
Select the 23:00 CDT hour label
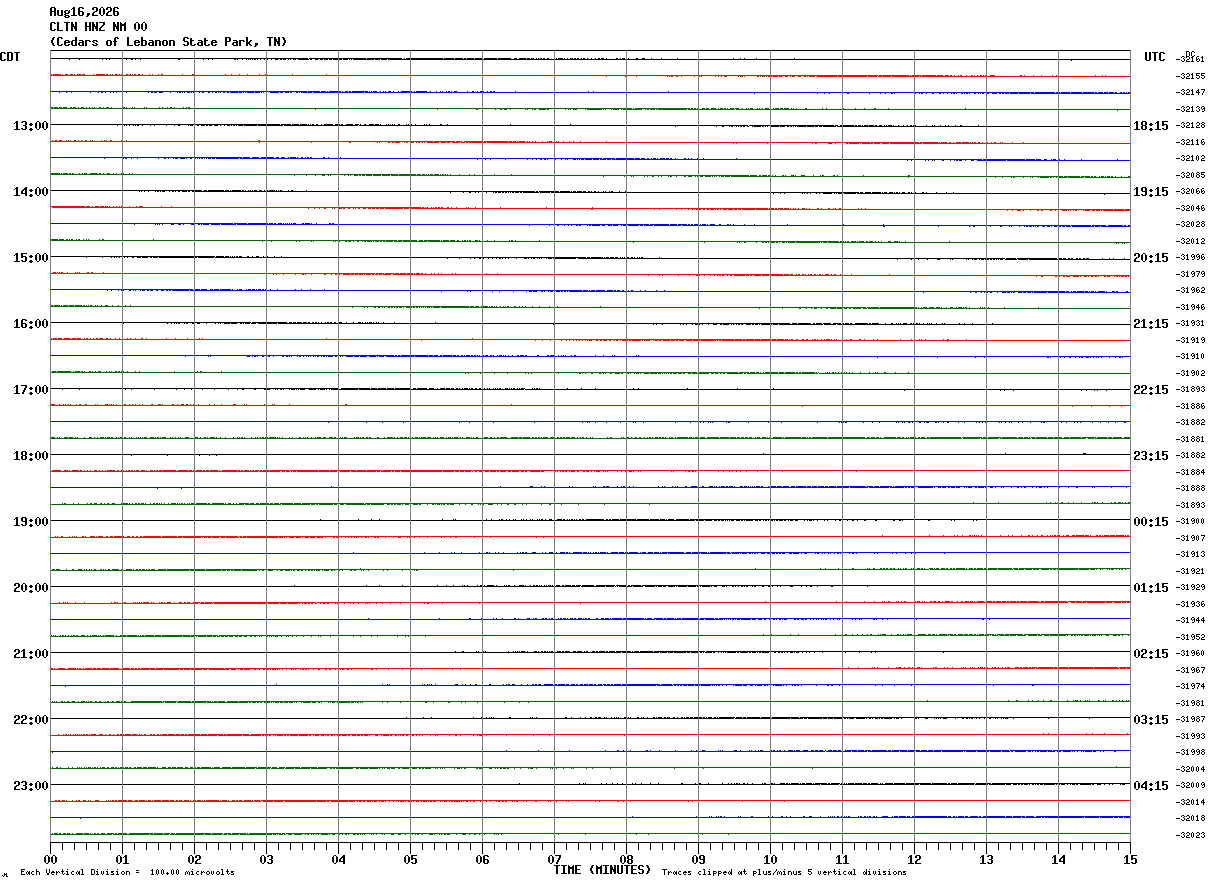point(30,786)
